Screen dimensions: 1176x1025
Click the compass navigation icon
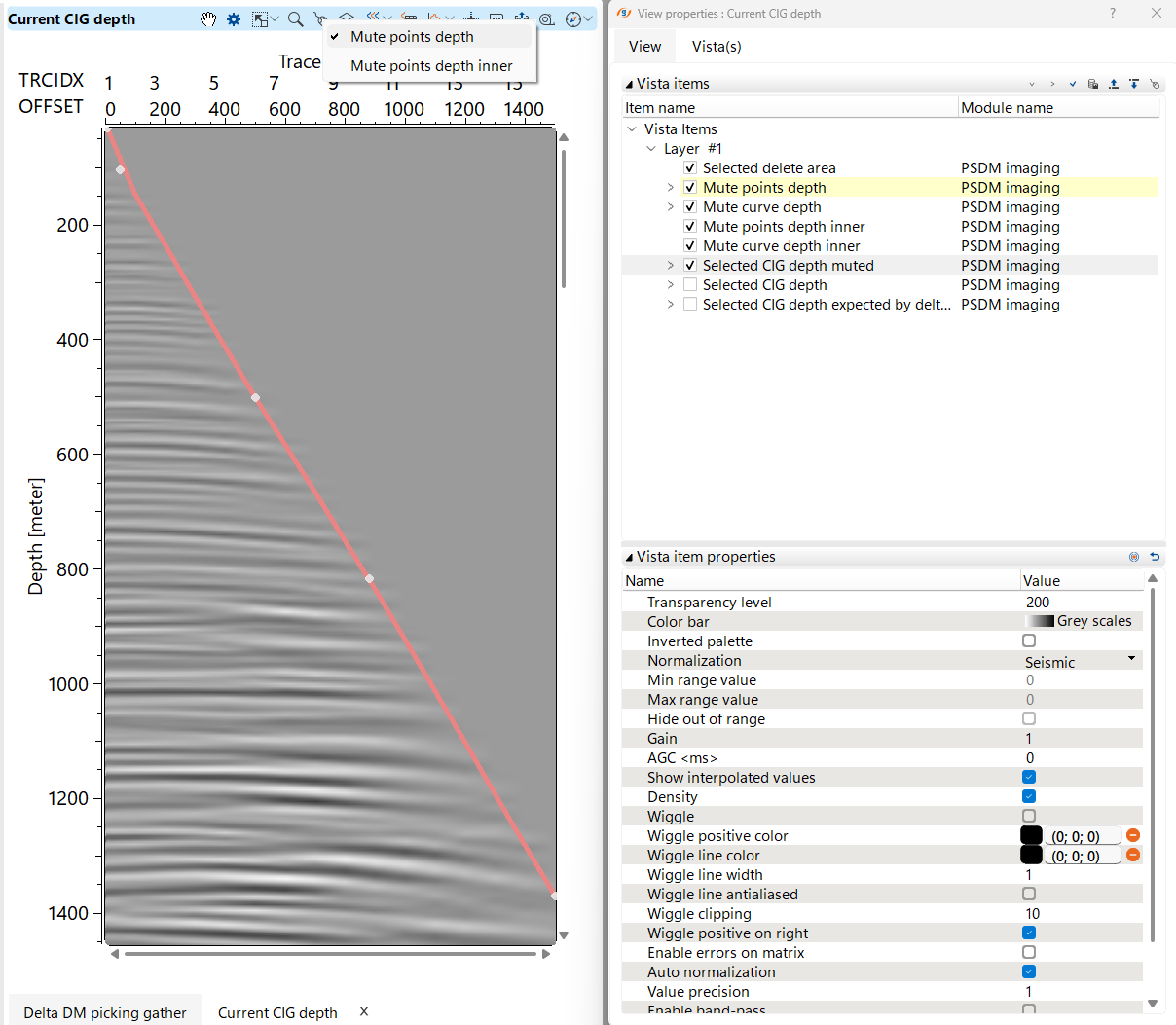point(573,19)
